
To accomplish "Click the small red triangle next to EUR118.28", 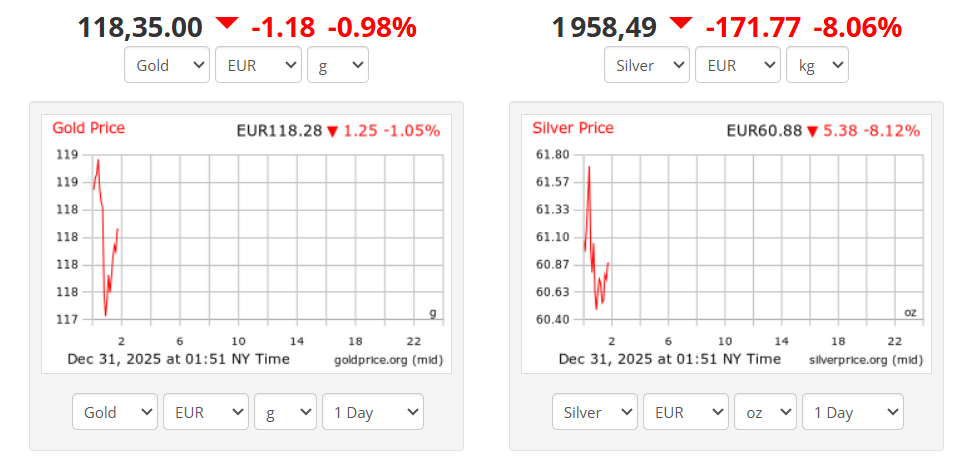I will click(x=332, y=131).
